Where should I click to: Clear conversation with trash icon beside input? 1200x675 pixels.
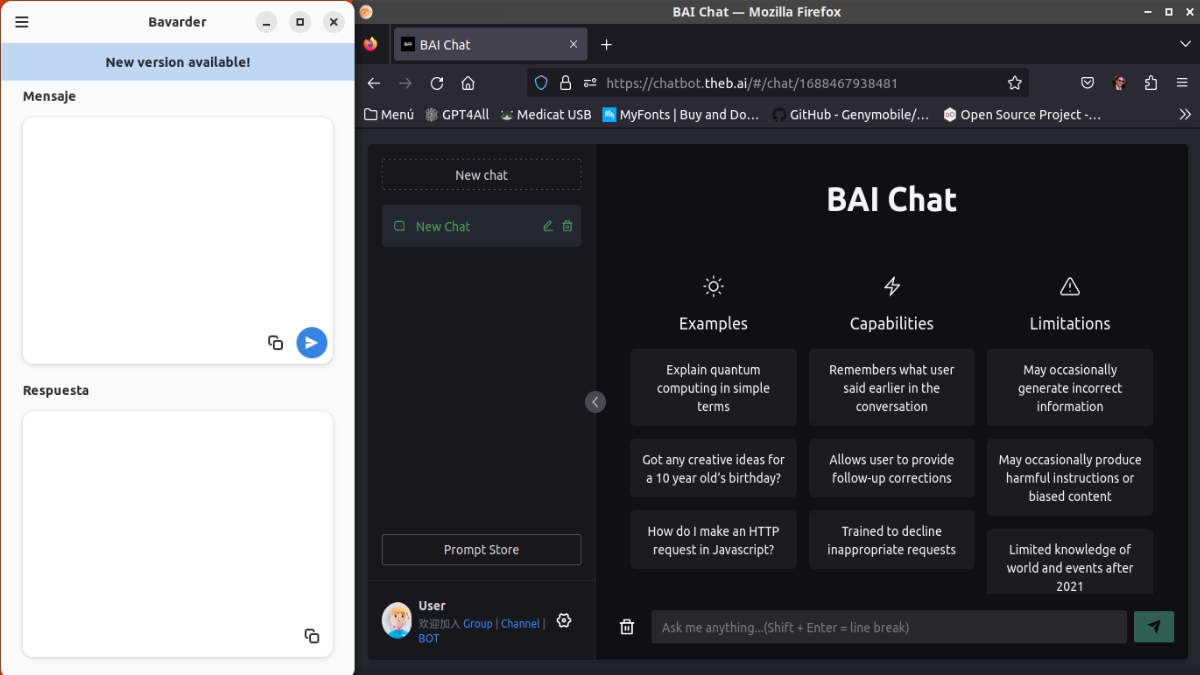(x=627, y=627)
